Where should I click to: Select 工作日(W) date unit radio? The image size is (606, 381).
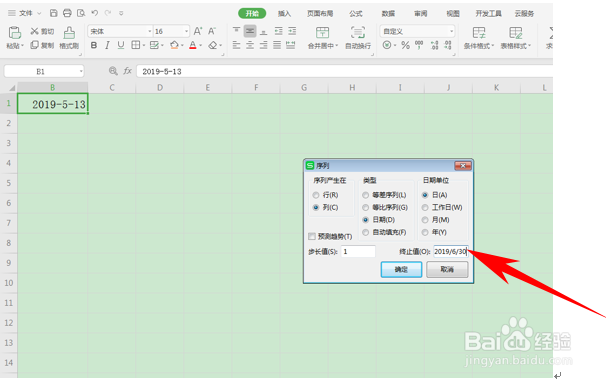(x=425, y=208)
